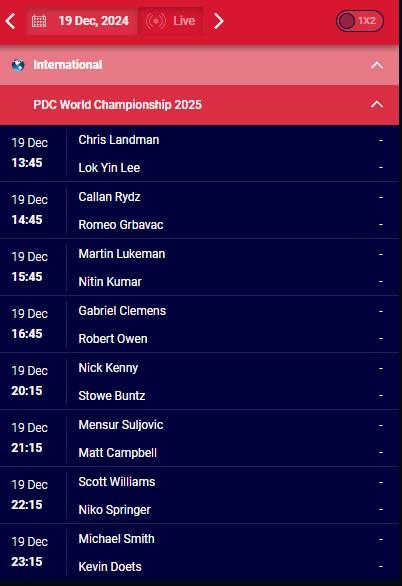
Task: Go to the previous day arrow
Action: pos(11,21)
